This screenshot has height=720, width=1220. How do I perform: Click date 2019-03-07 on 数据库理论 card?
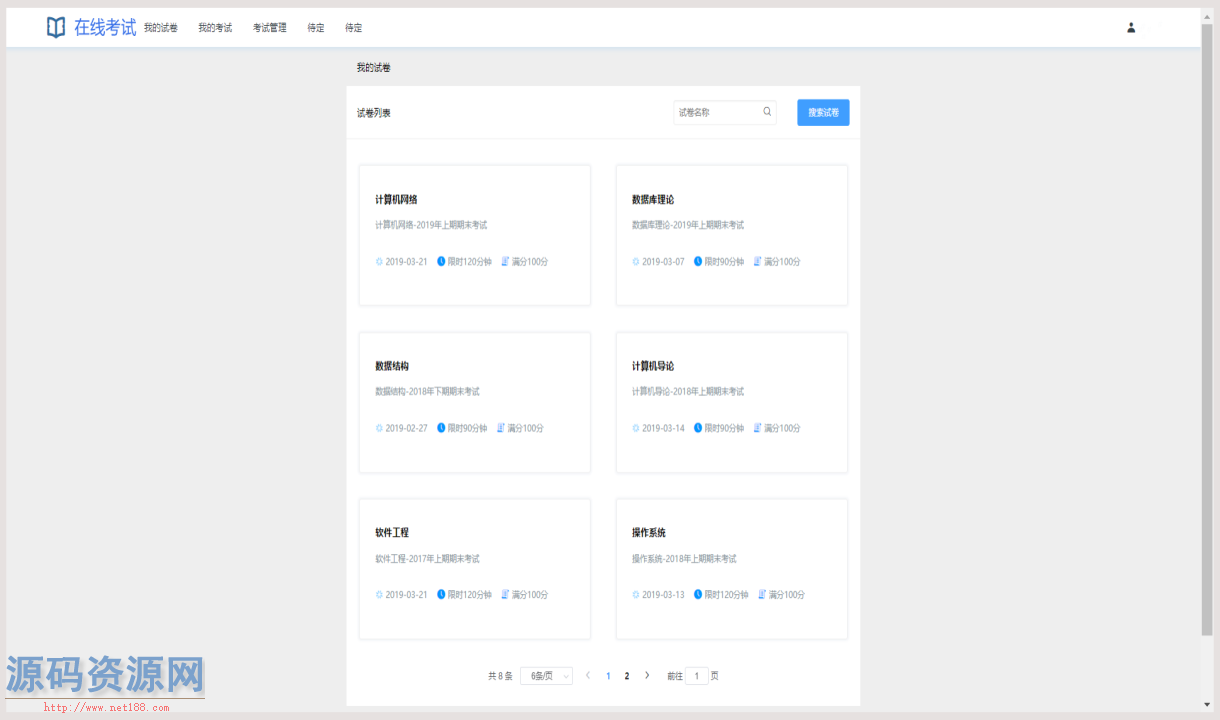[664, 262]
